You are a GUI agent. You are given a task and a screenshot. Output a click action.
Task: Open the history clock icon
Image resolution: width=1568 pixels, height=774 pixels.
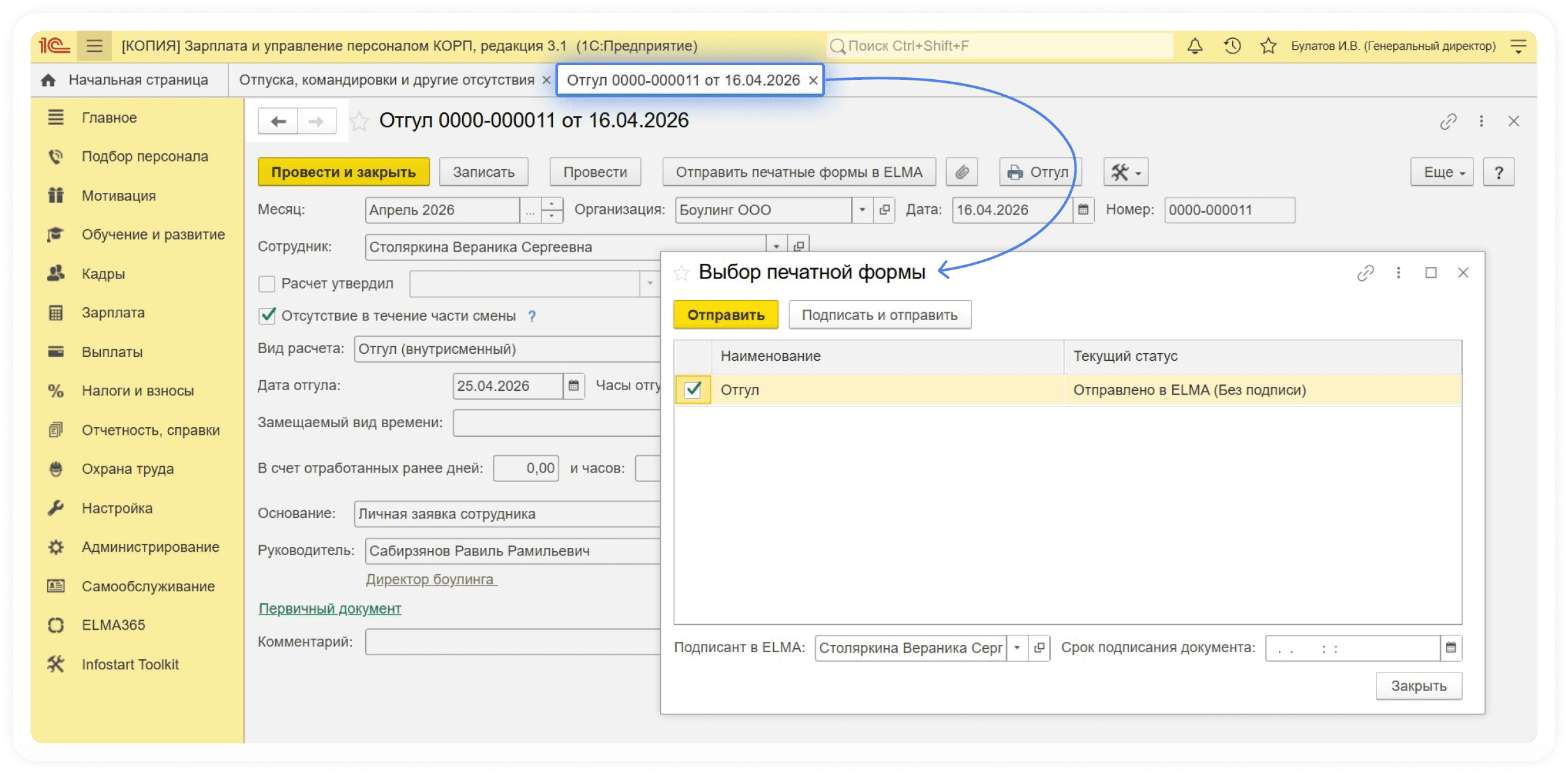[x=1232, y=46]
